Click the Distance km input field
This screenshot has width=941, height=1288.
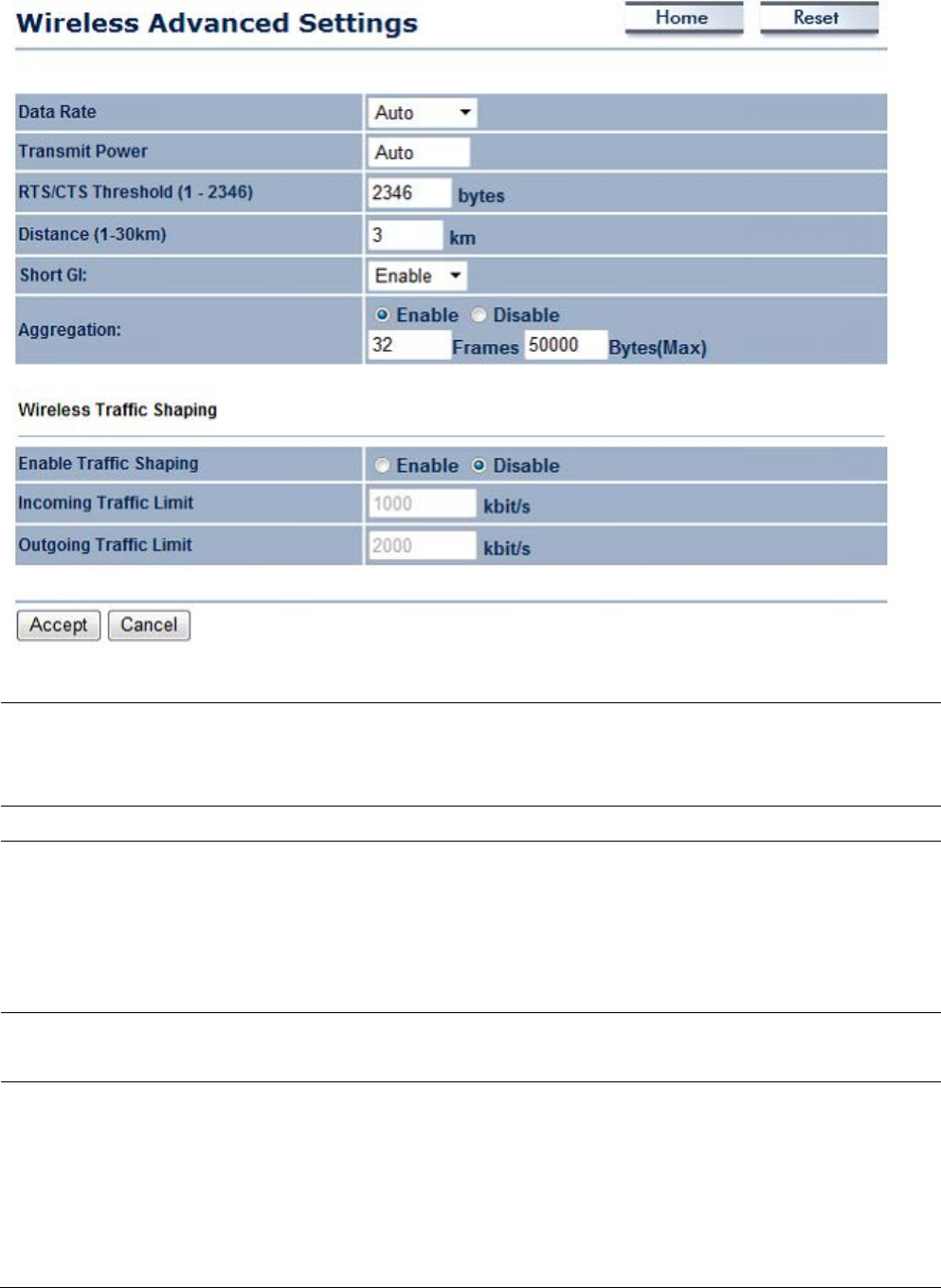click(x=406, y=235)
